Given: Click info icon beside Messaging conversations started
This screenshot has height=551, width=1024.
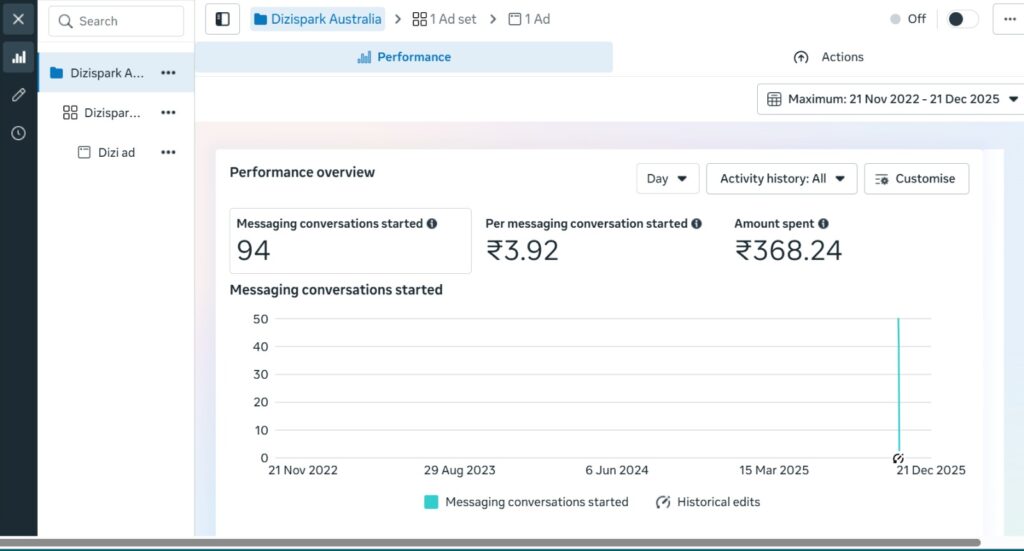Looking at the screenshot, I should (x=432, y=224).
